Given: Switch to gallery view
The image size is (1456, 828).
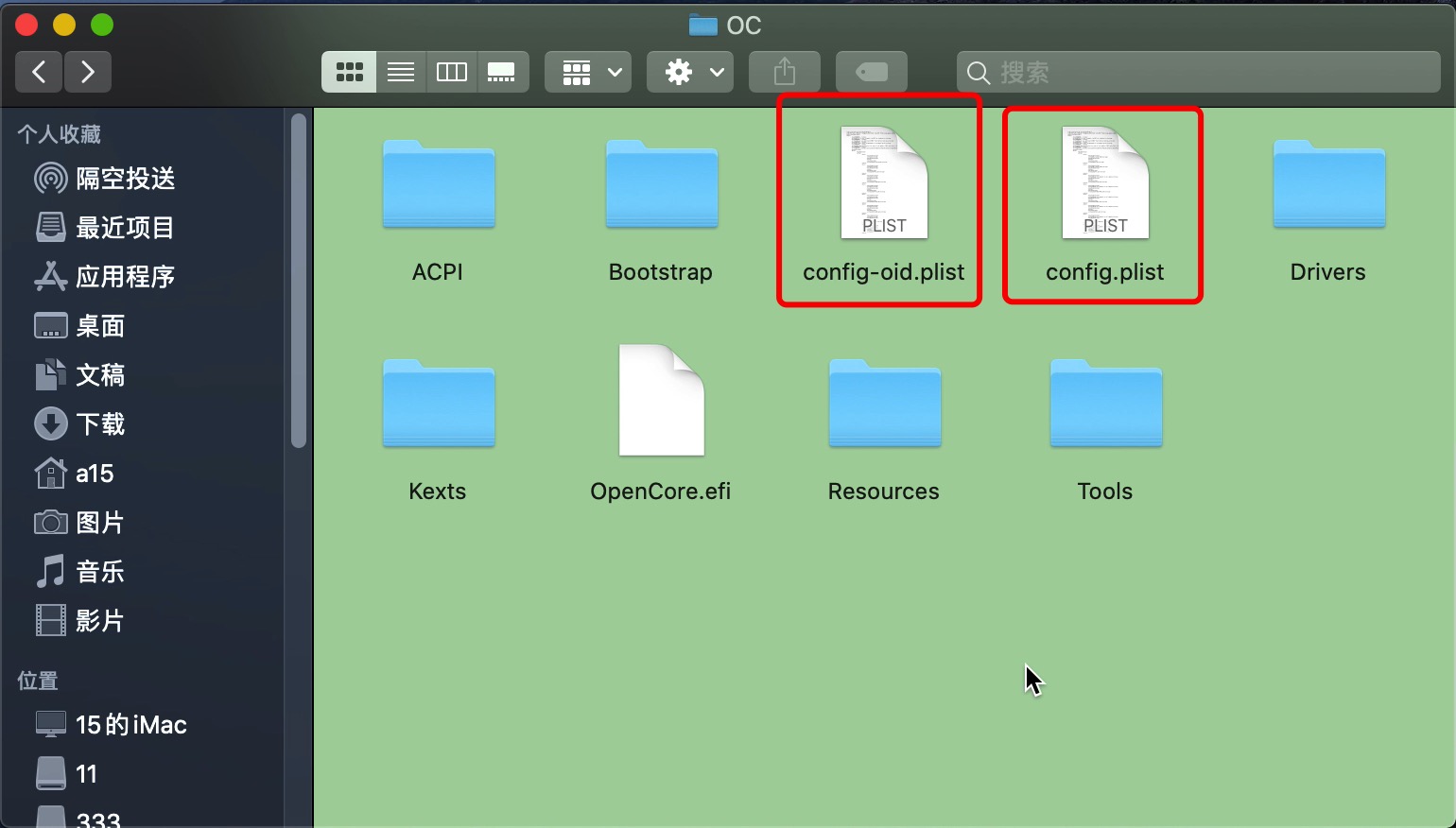Looking at the screenshot, I should pos(501,72).
